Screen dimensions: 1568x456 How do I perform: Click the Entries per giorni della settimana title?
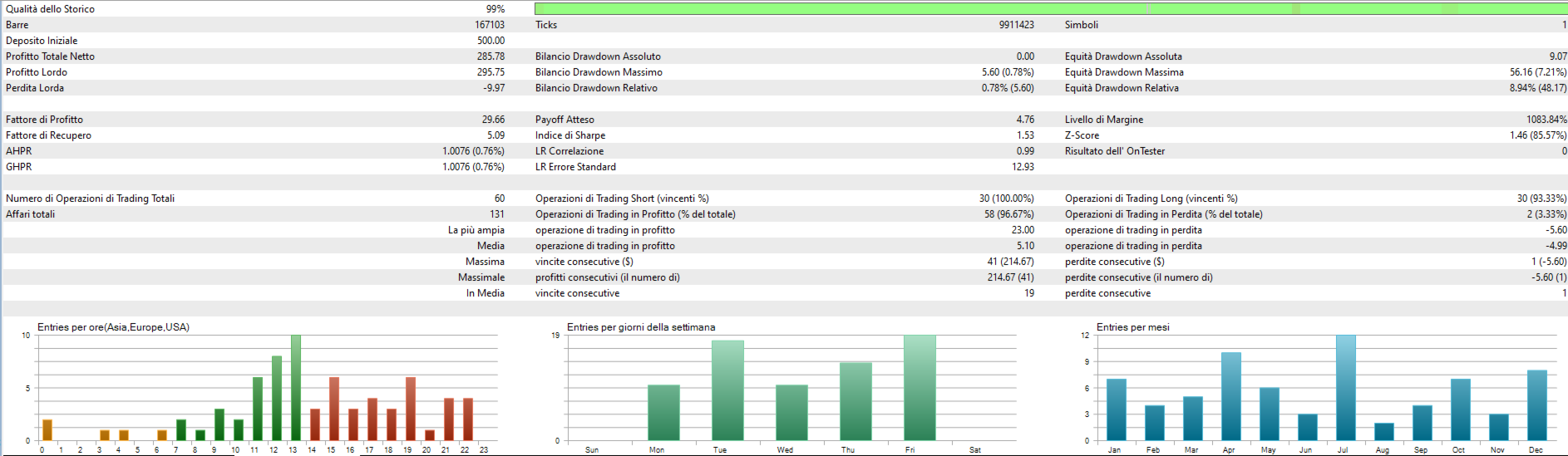(x=641, y=327)
